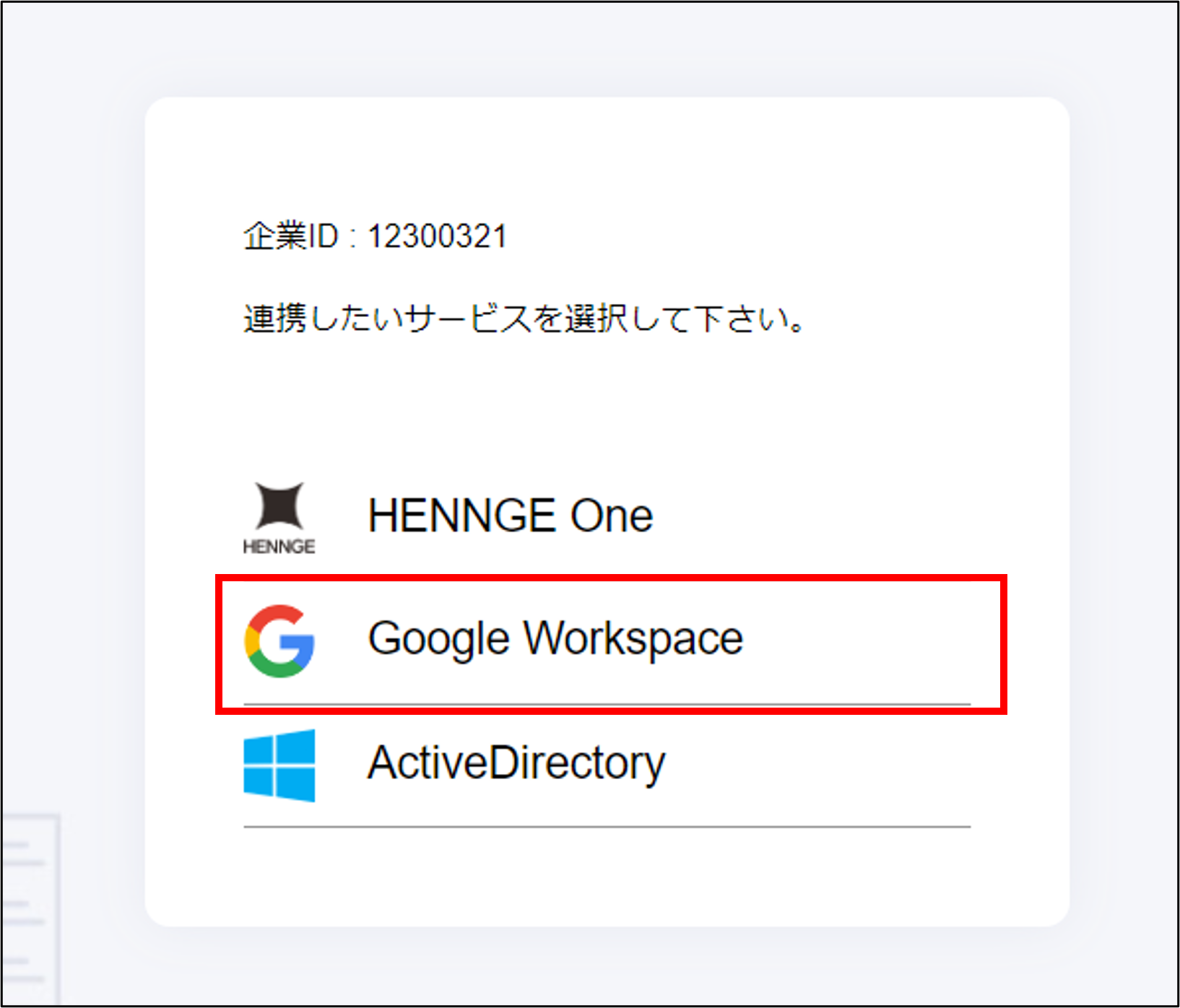Click the Google G logo icon
Viewport: 1180px width, 1008px height.
coord(279,641)
